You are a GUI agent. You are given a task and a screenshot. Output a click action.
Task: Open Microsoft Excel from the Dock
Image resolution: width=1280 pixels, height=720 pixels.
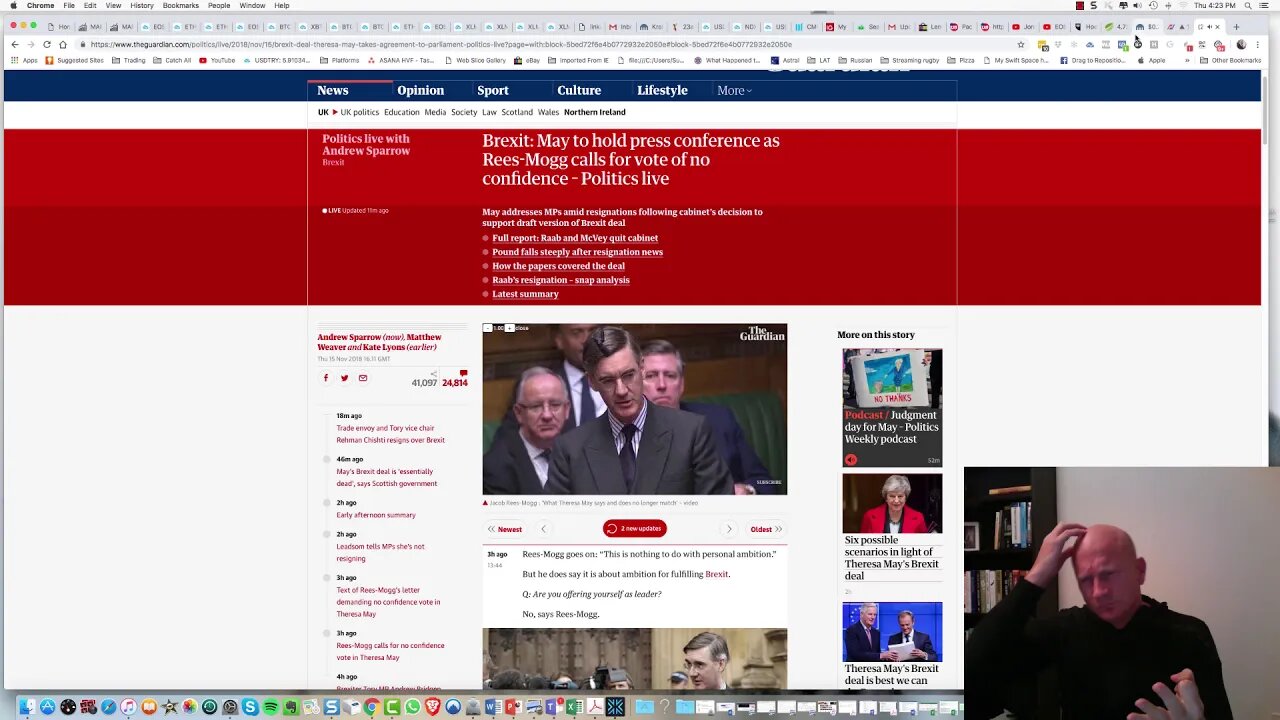tap(574, 707)
